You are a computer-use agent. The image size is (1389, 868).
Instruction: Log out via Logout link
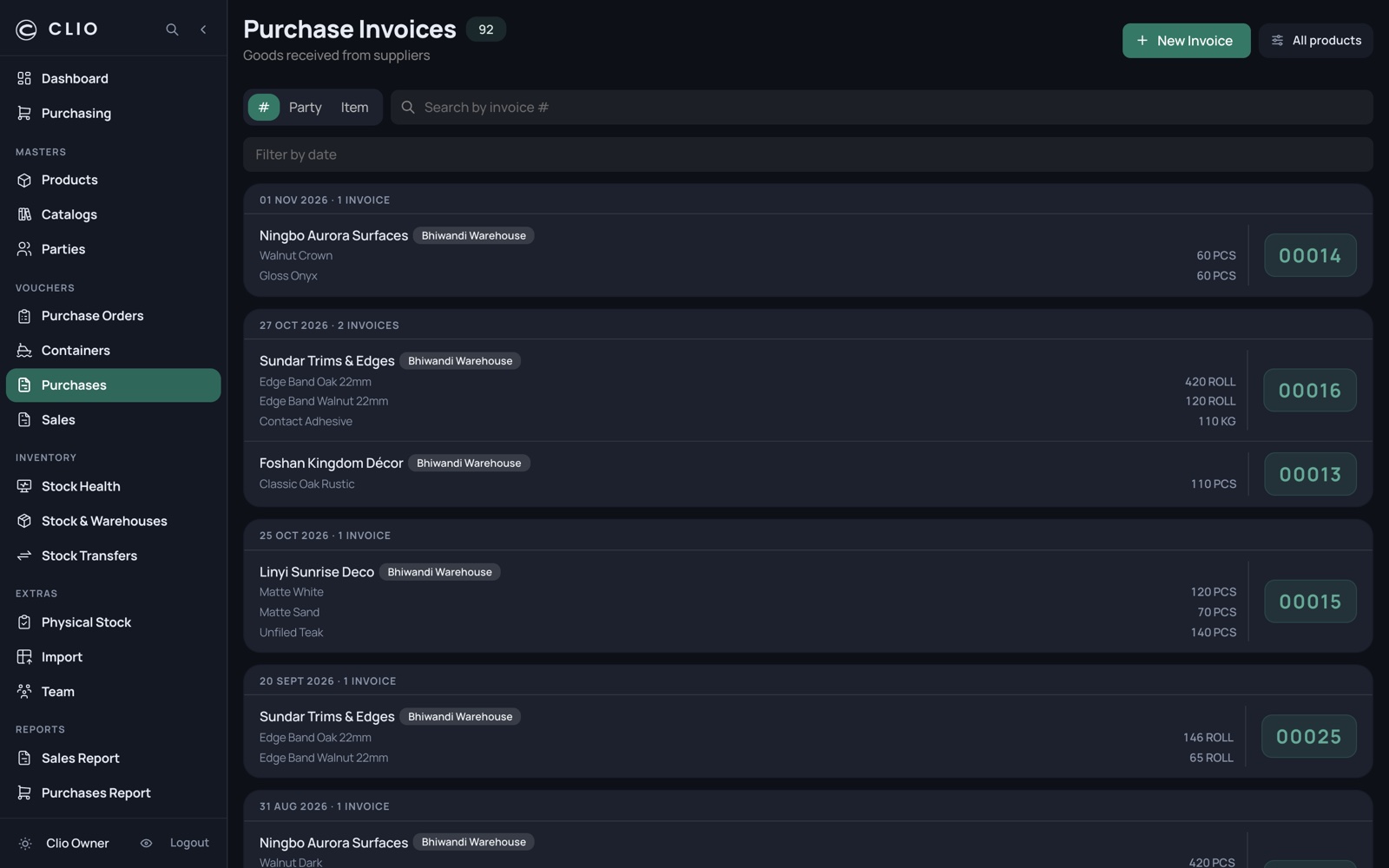pos(189,843)
